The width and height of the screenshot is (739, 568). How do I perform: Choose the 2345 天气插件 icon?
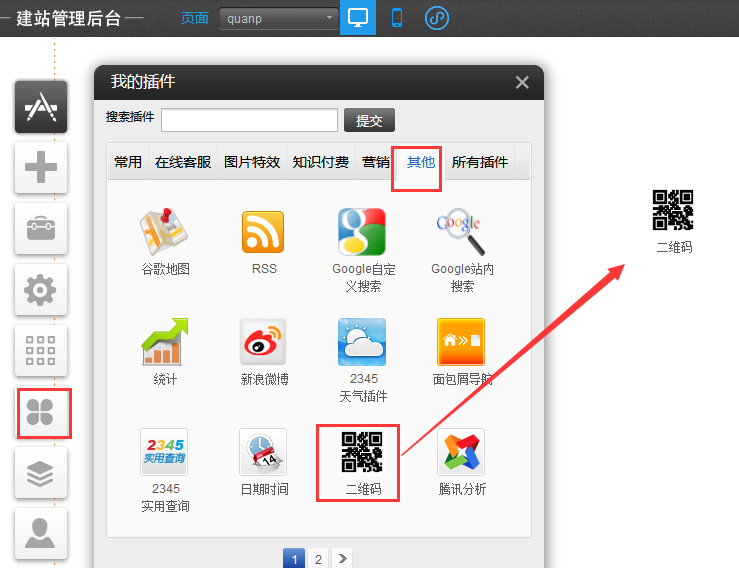[x=362, y=343]
